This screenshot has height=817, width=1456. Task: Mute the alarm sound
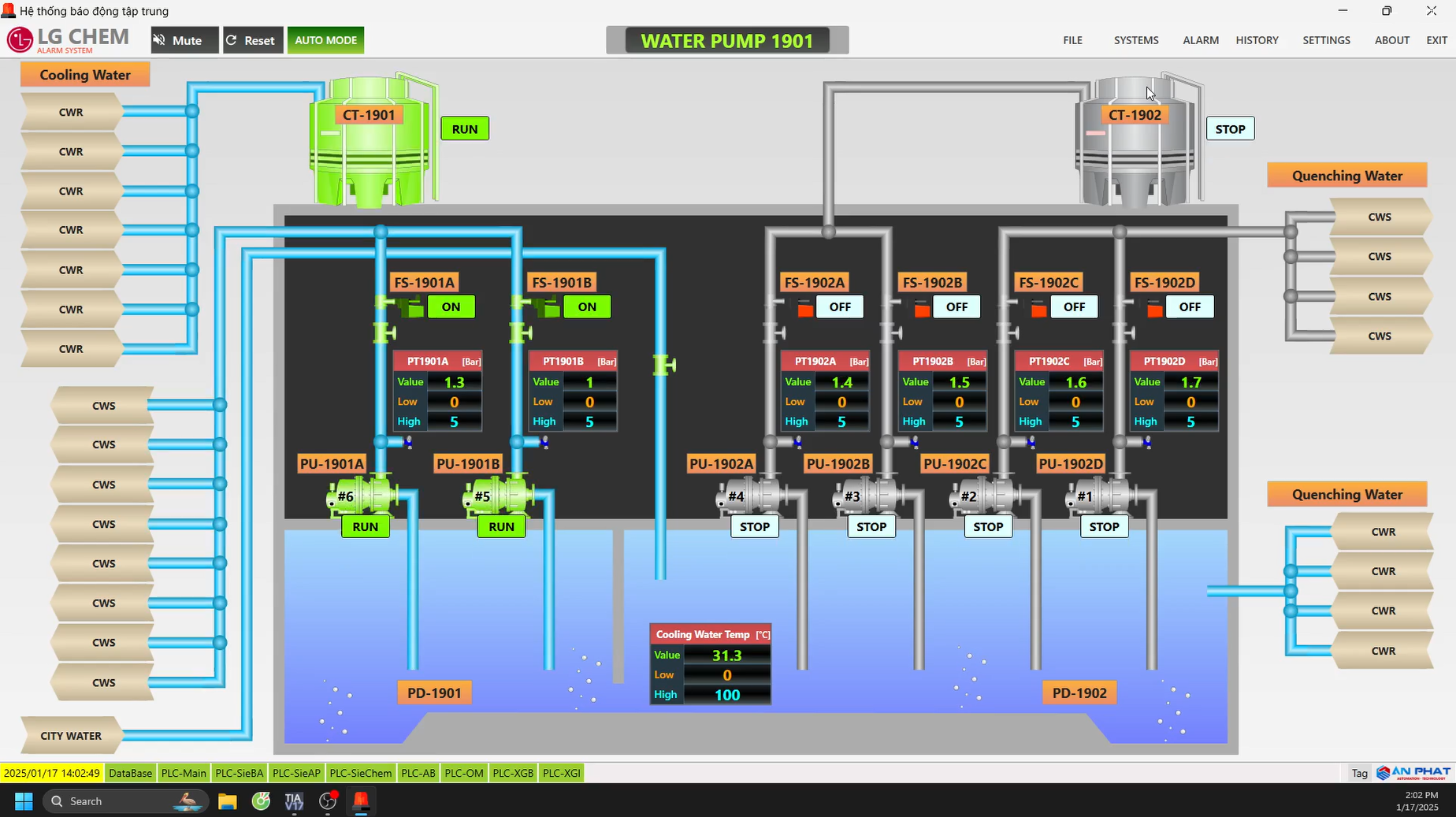[x=184, y=40]
